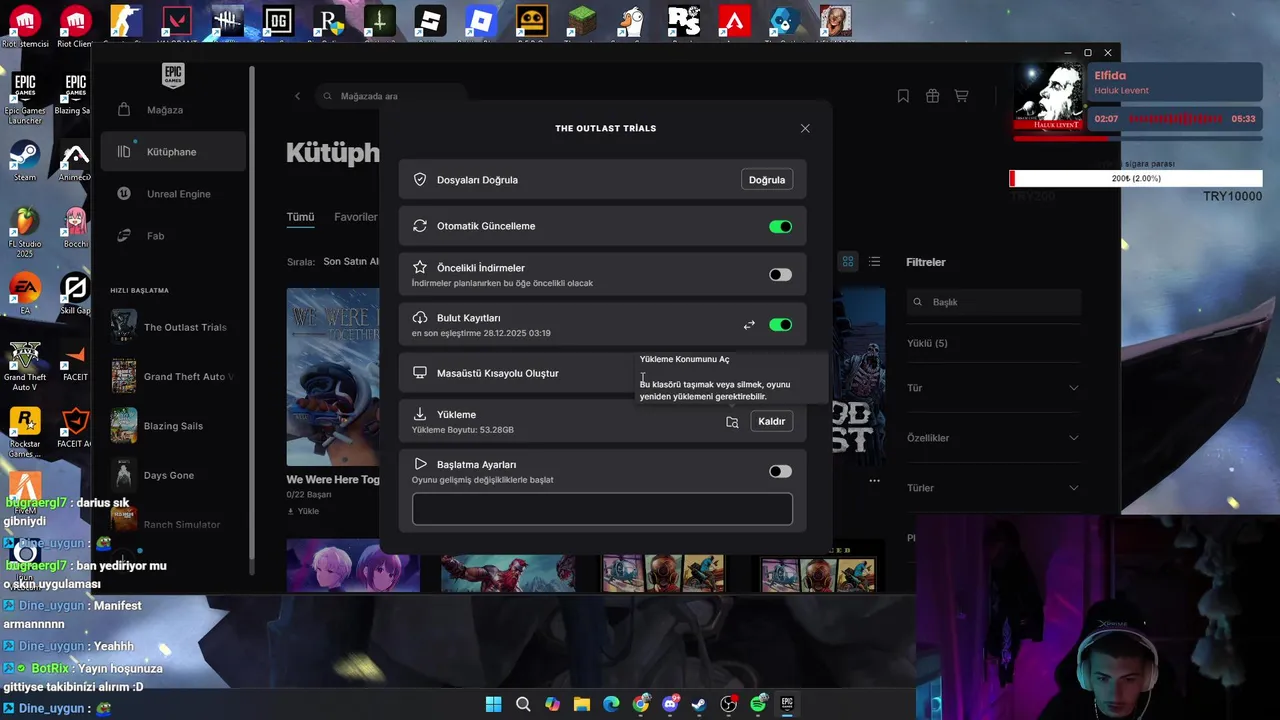
Task: Open Discord from taskbar
Action: (670, 704)
